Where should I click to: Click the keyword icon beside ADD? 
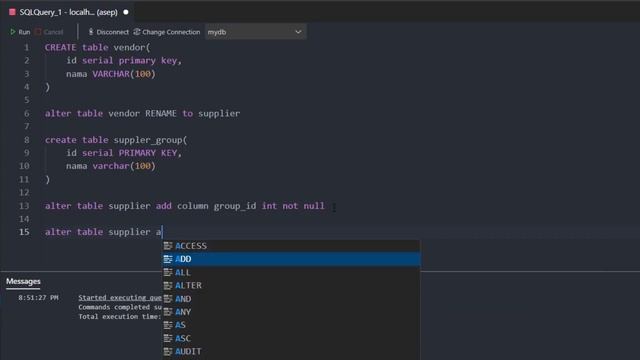(168, 259)
